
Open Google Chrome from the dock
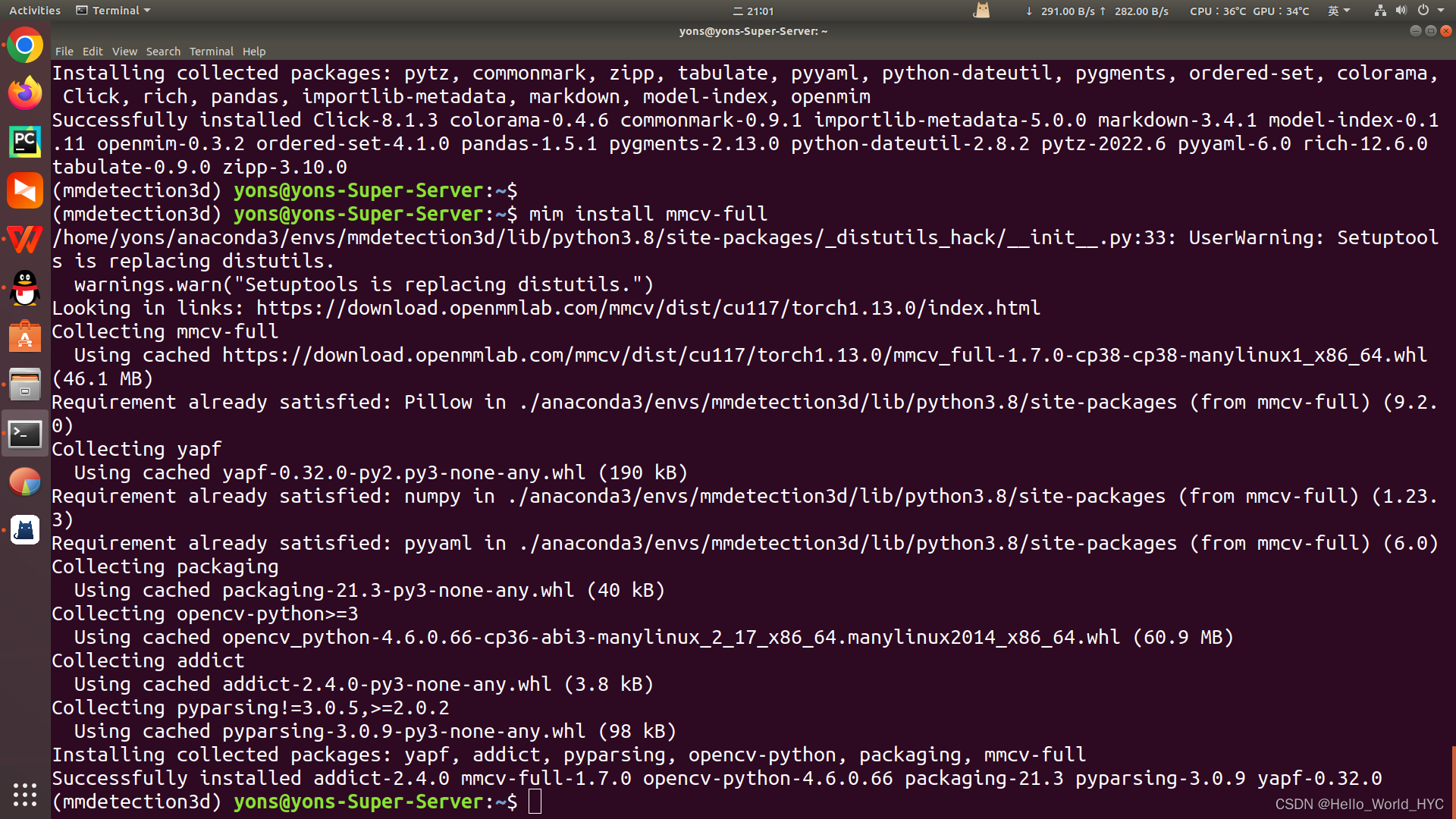(25, 46)
